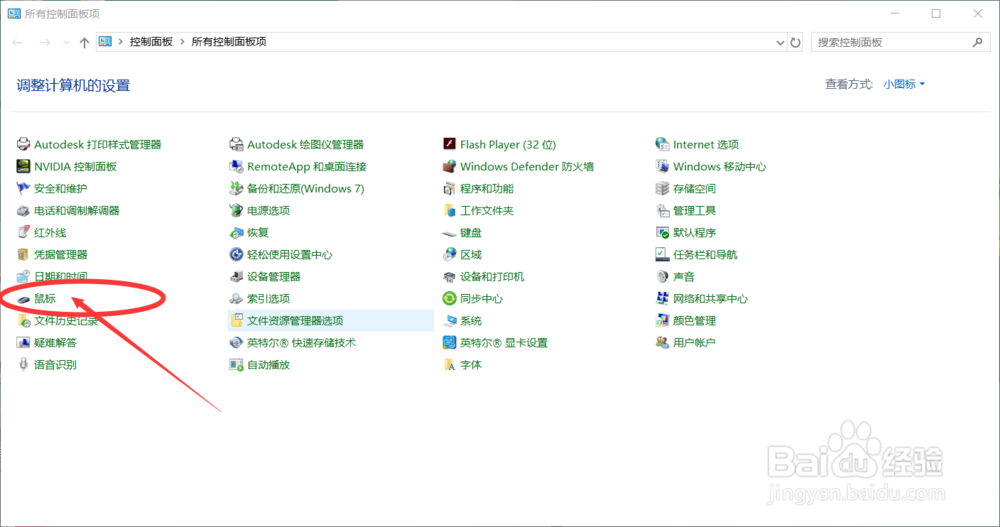Click the 索引选项 icon
Screen dimensions: 1000x527
(236, 299)
